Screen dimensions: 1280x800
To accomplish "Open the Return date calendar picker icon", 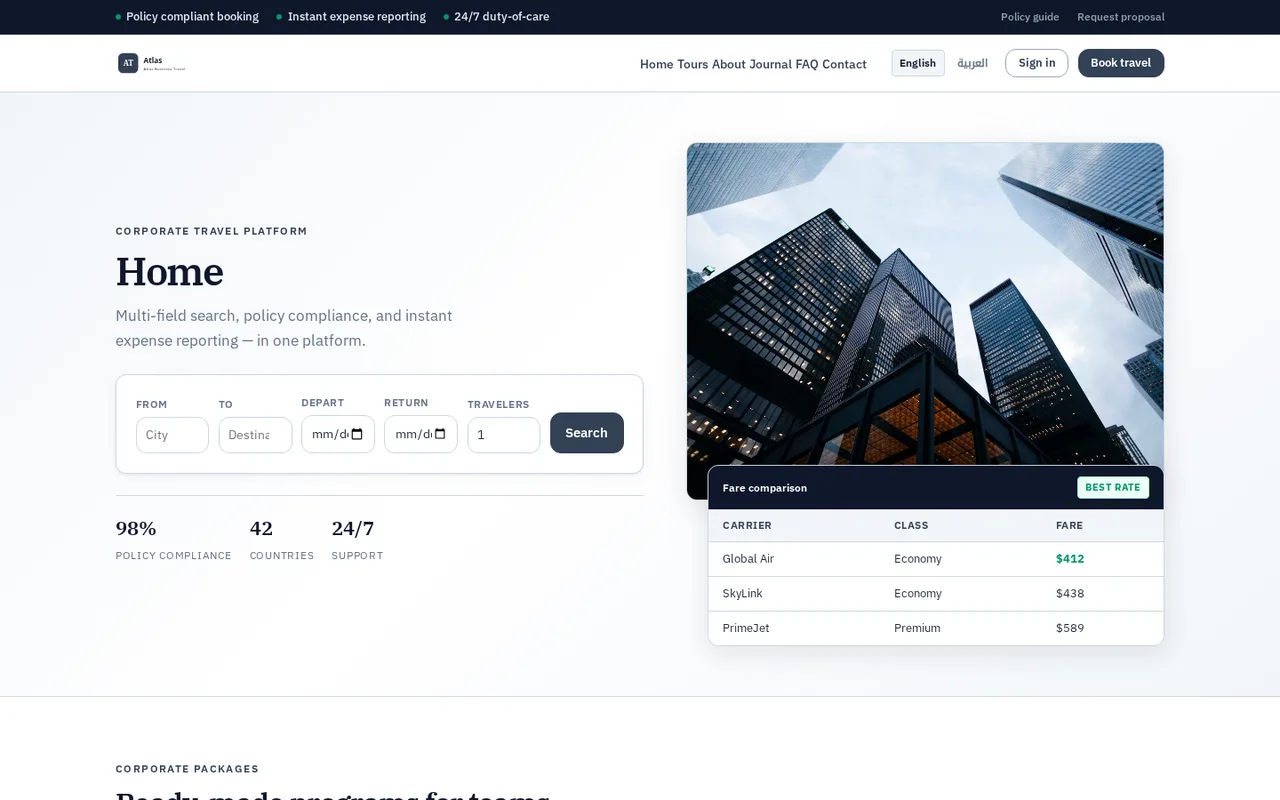I will pos(440,434).
